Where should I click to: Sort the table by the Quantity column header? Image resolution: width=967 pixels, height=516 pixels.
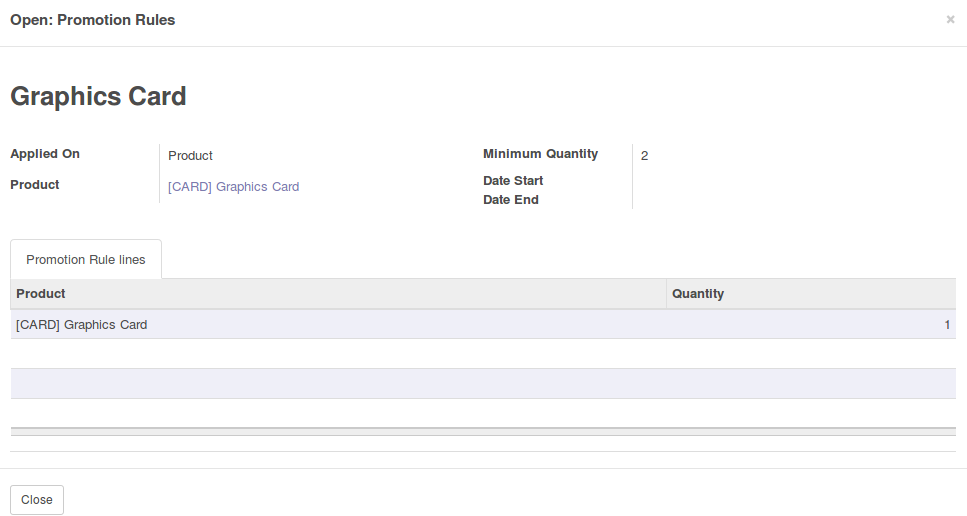(x=698, y=293)
